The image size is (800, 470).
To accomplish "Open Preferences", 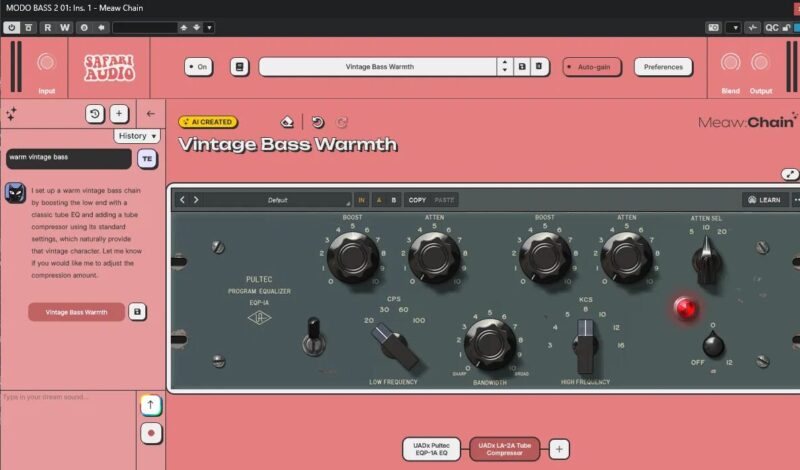I will click(663, 67).
